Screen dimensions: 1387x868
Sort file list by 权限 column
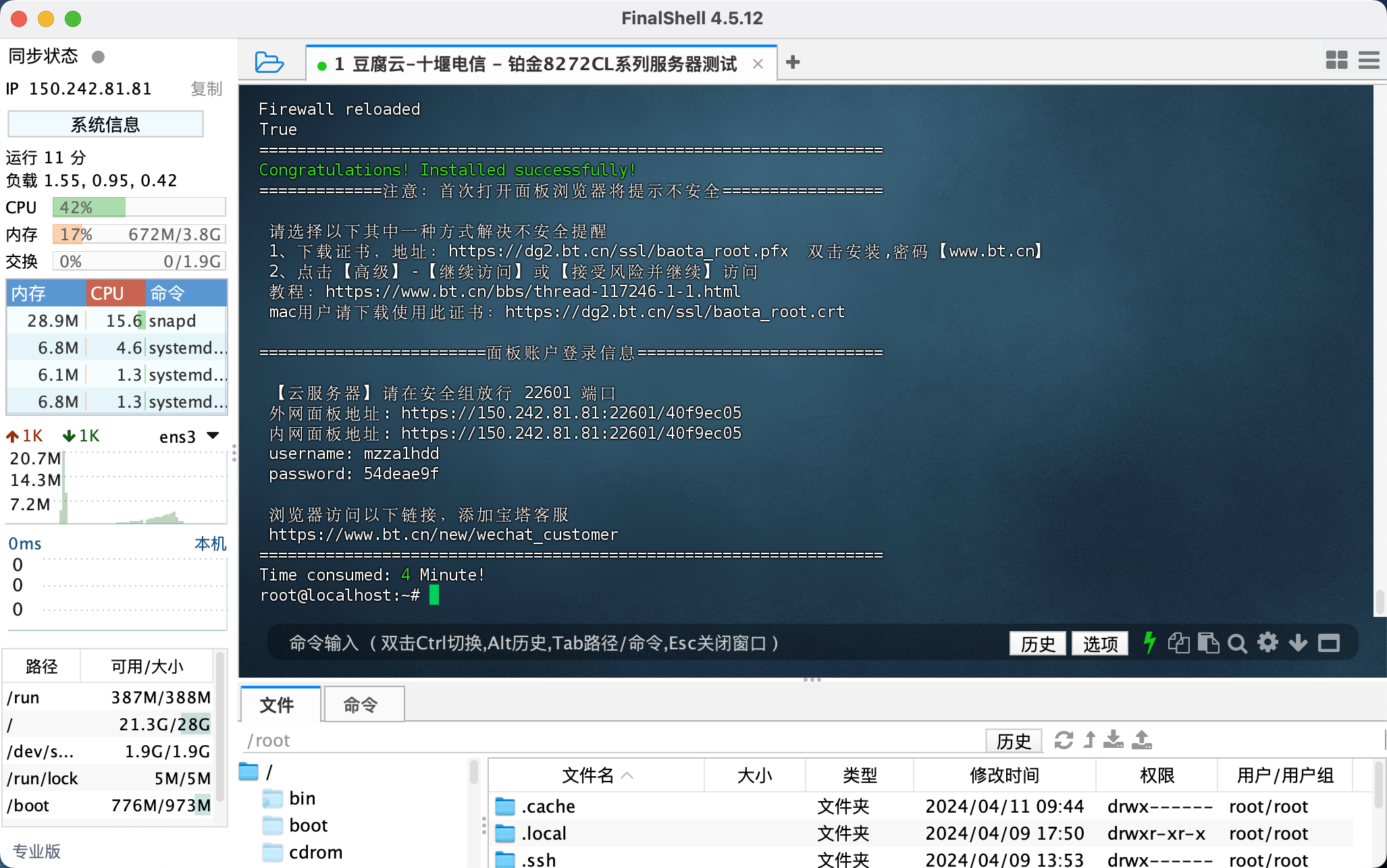click(1157, 776)
